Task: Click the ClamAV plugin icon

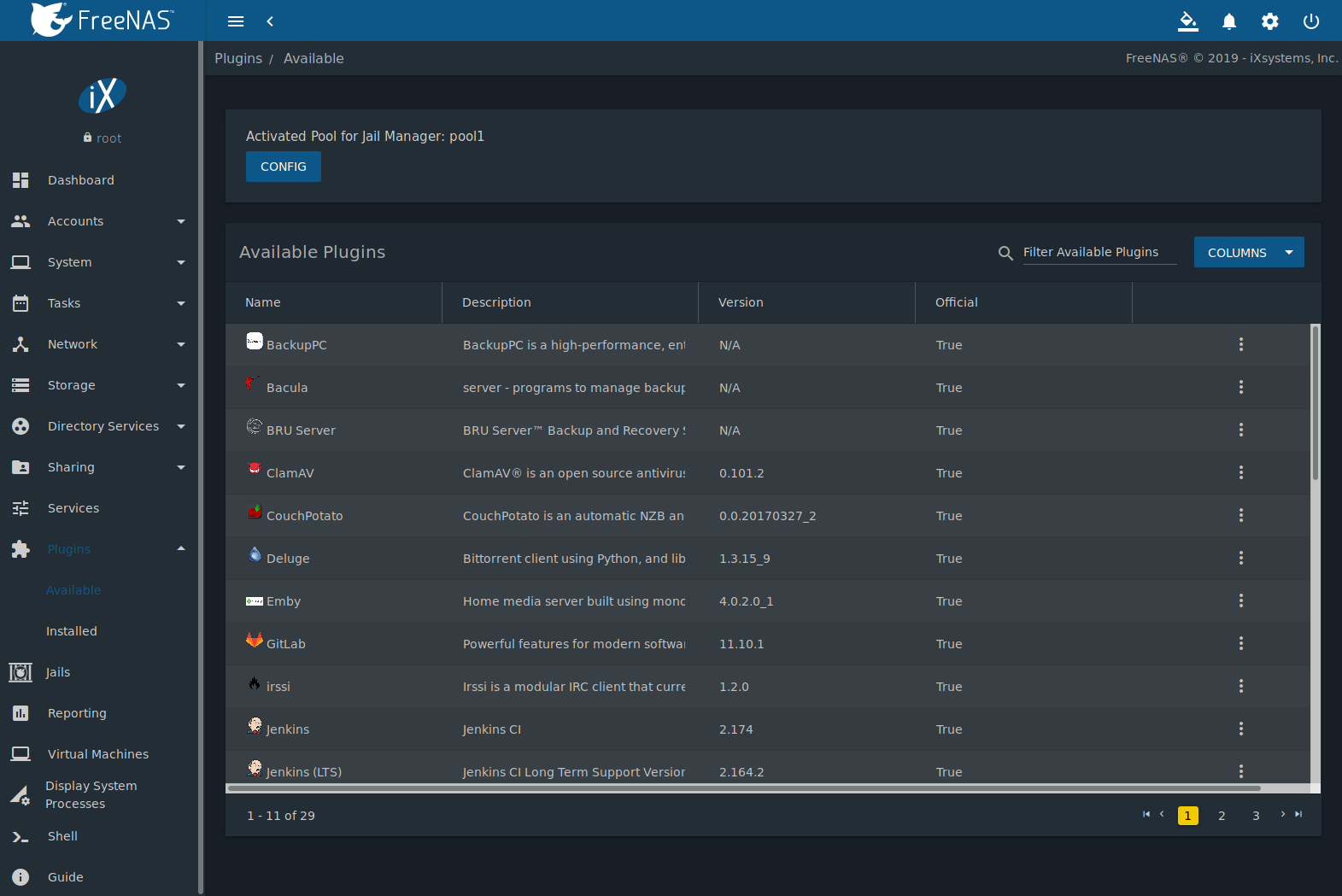Action: coord(255,469)
